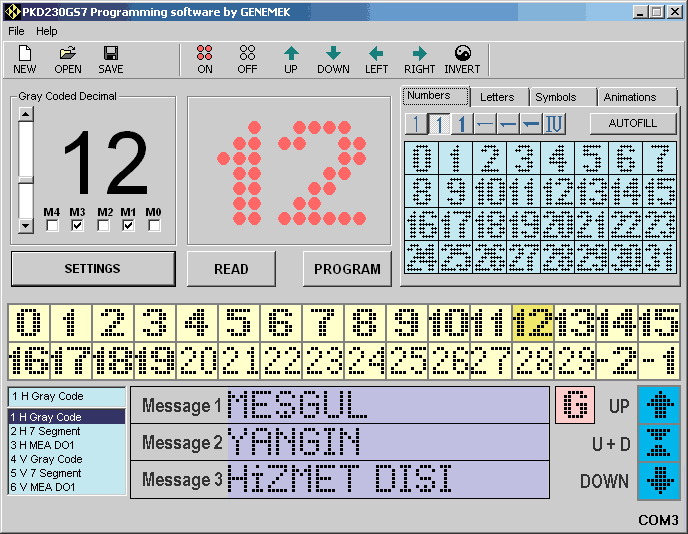Expand the H Gray Code mode dropdown
Image resolution: width=688 pixels, height=534 pixels.
tap(67, 397)
